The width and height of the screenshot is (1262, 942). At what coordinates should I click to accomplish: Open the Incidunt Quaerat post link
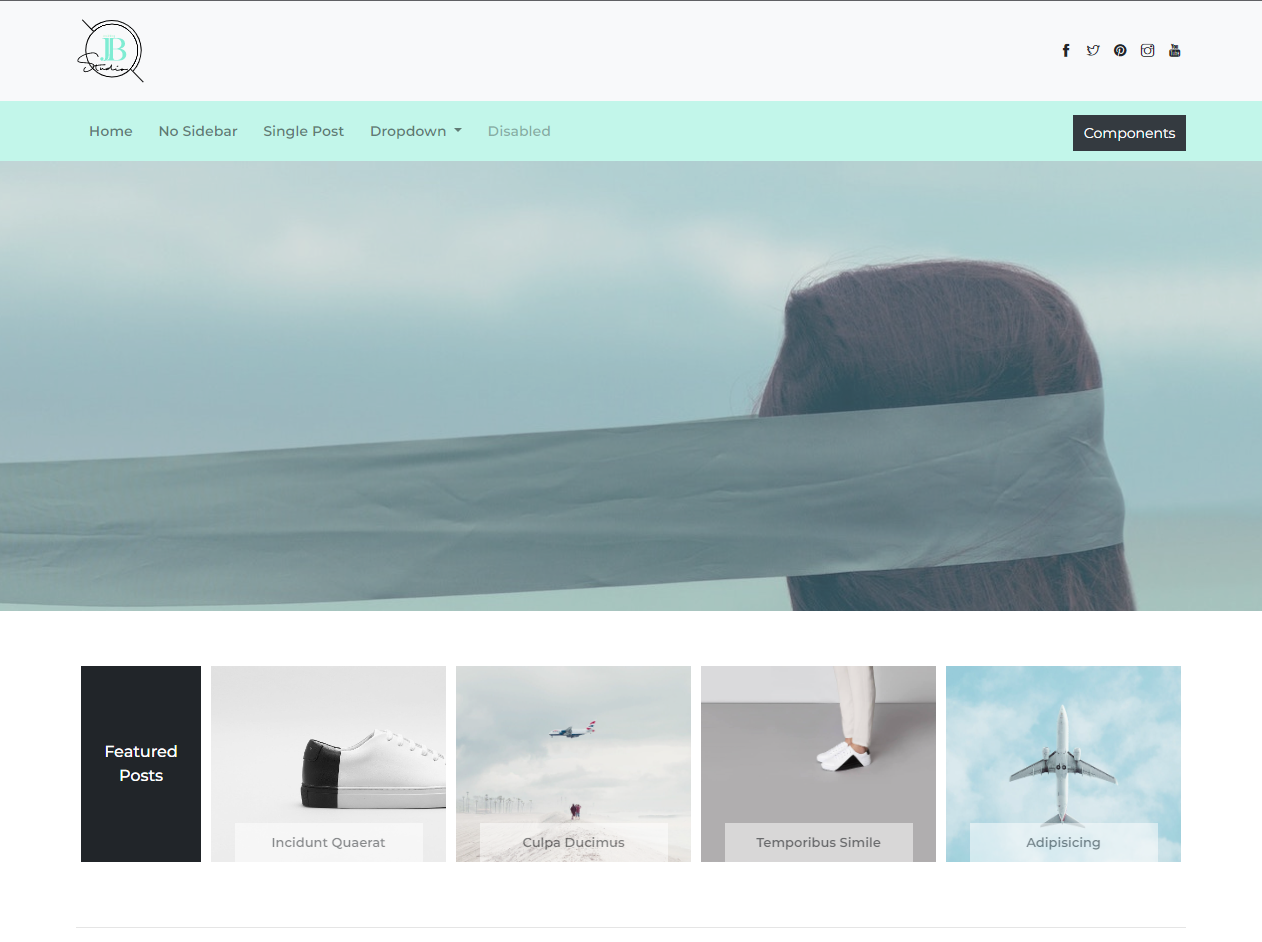click(x=328, y=842)
